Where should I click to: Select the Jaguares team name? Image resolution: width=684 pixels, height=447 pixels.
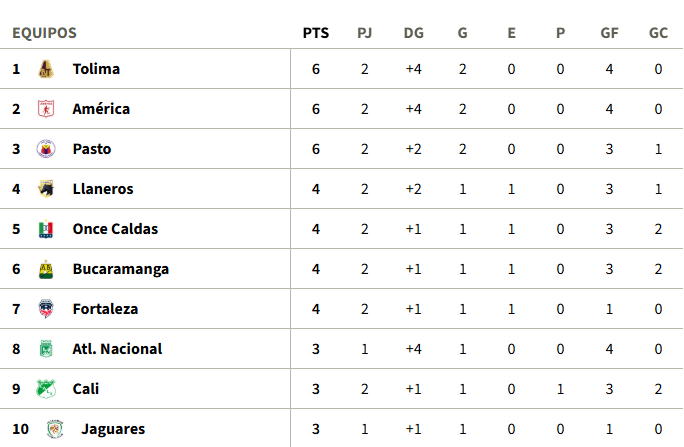(x=113, y=429)
